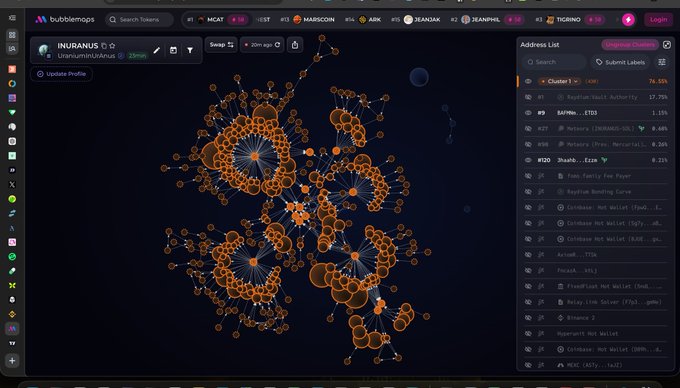Click Ungroup Clusters button
This screenshot has height=388, width=680.
(x=630, y=45)
